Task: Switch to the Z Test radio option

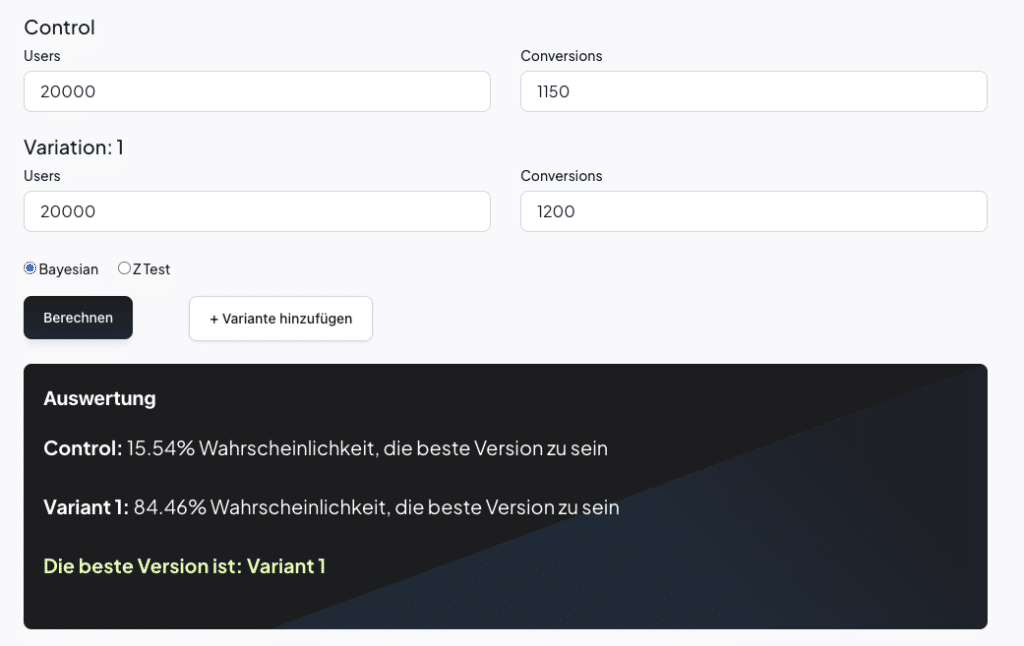Action: [x=124, y=268]
